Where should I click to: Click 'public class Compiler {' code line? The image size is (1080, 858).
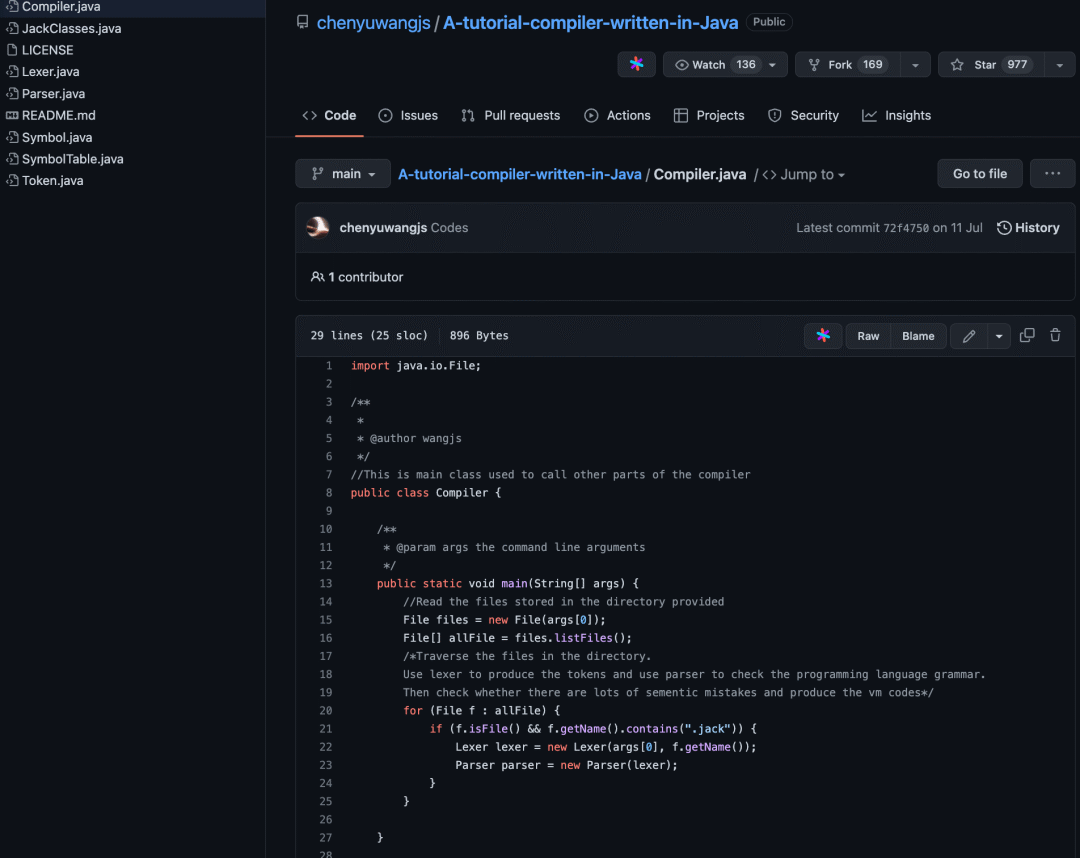(x=426, y=493)
